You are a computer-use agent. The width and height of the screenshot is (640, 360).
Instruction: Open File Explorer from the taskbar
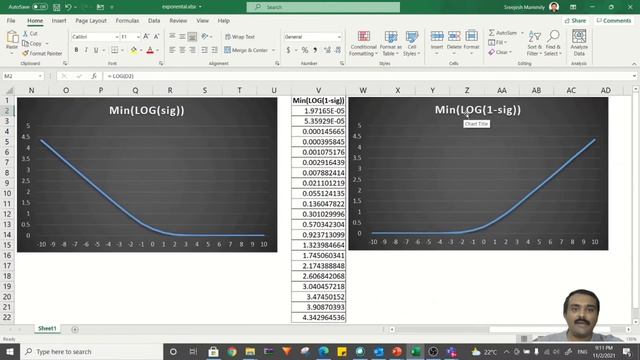250,351
